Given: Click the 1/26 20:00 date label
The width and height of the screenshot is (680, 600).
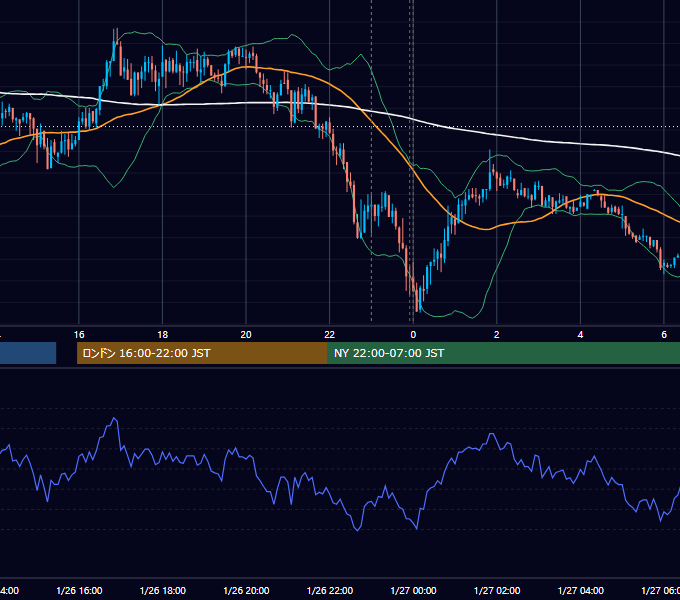Looking at the screenshot, I should tap(246, 590).
